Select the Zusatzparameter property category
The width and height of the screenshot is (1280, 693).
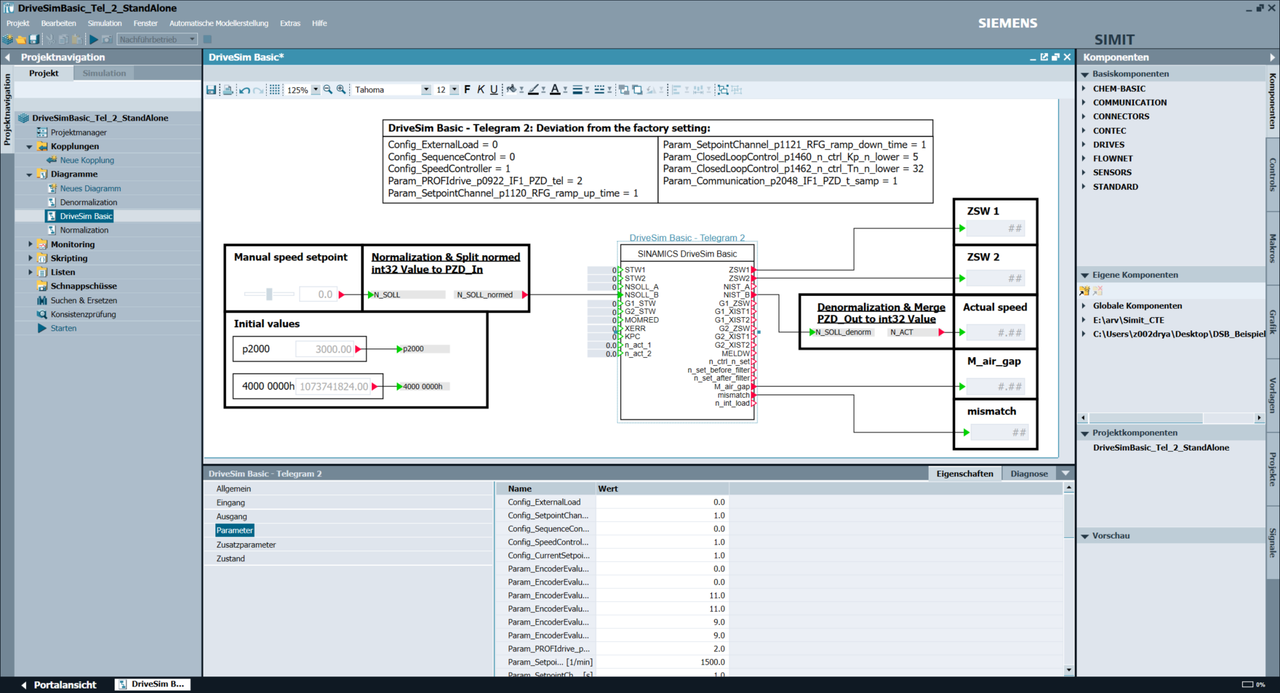pos(246,545)
